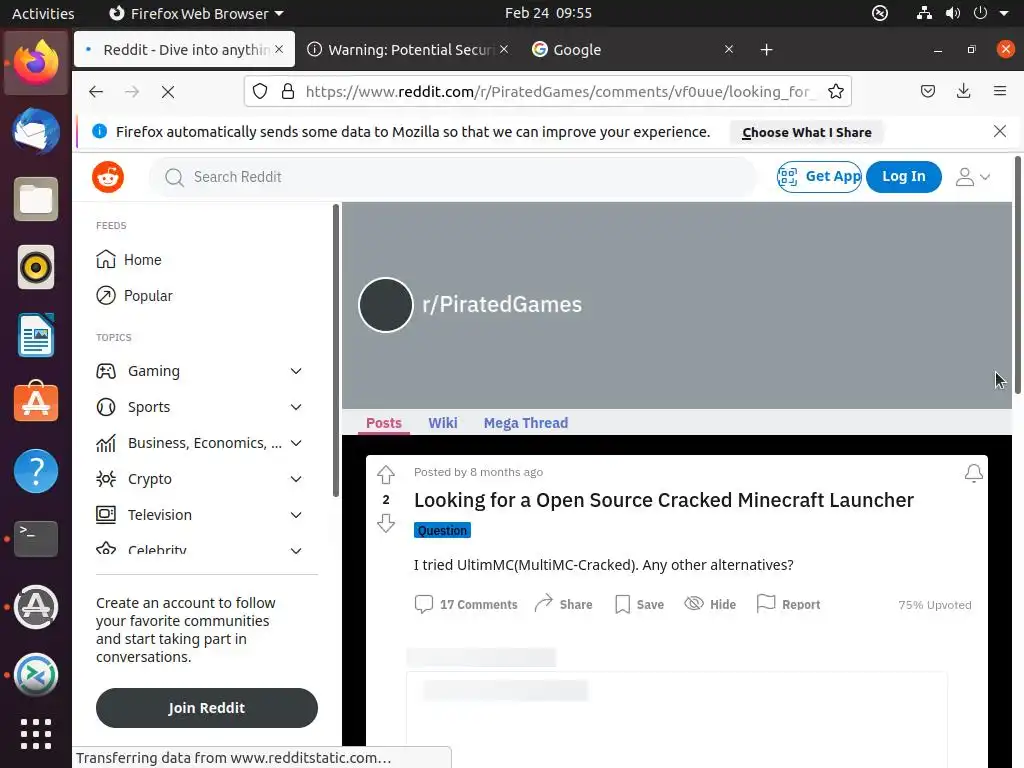Go to Popular feed
Screen dimensions: 1024x768
134,295
